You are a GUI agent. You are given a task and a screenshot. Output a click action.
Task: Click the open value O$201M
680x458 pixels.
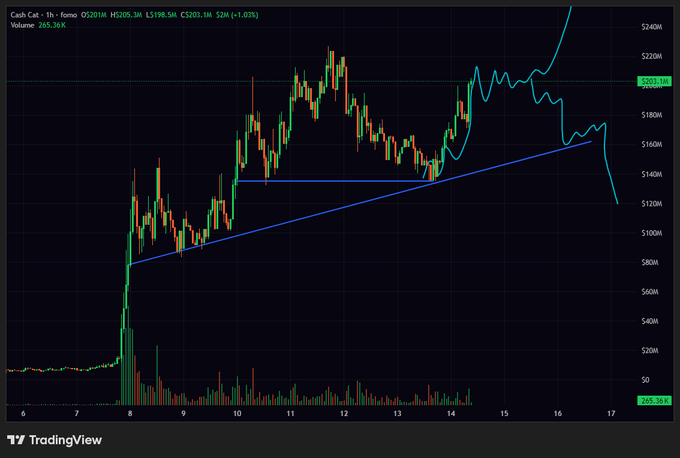click(x=94, y=15)
